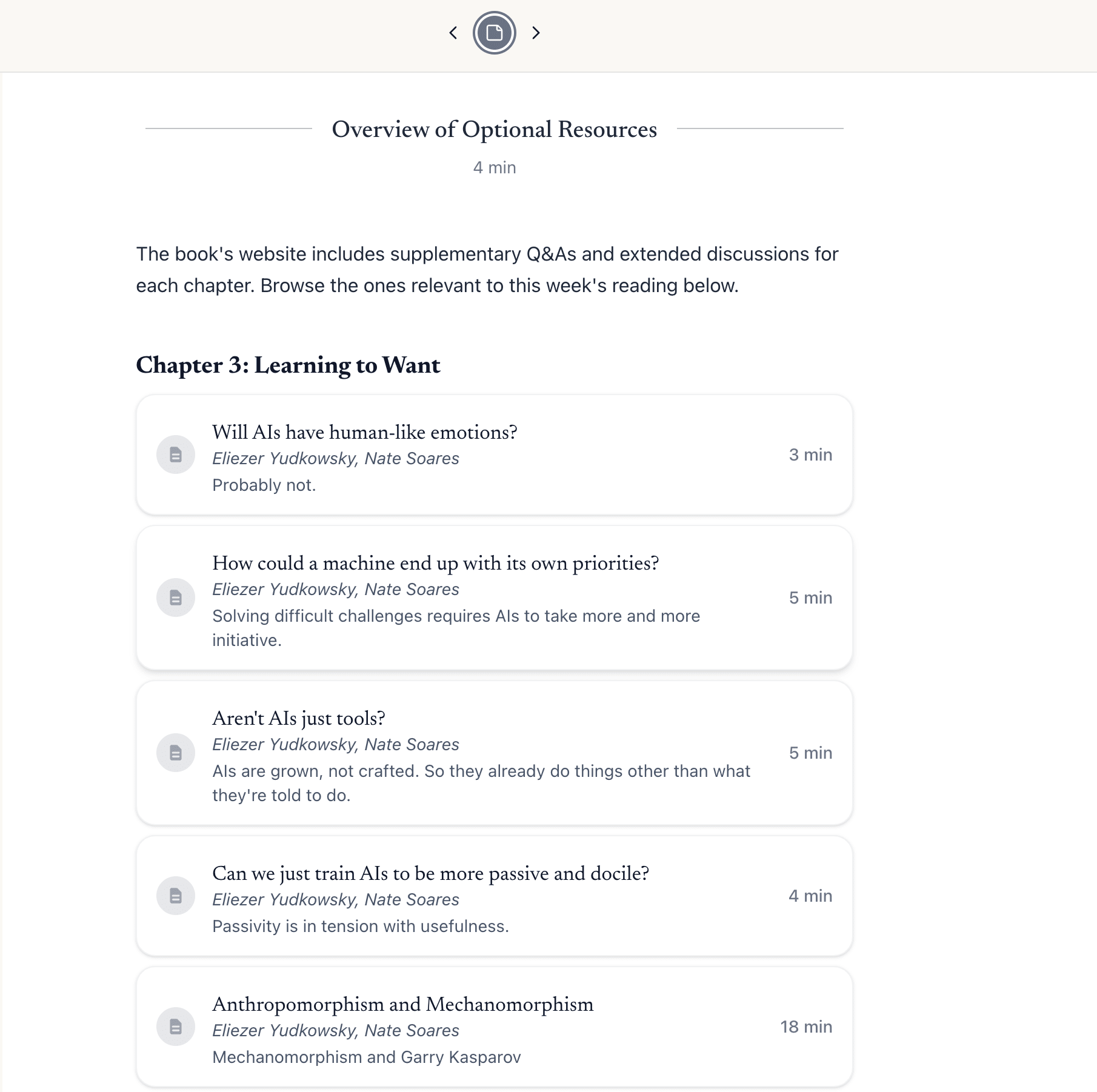Click document icon beside Aren't AIs just tools
The width and height of the screenshot is (1097, 1092).
click(176, 753)
